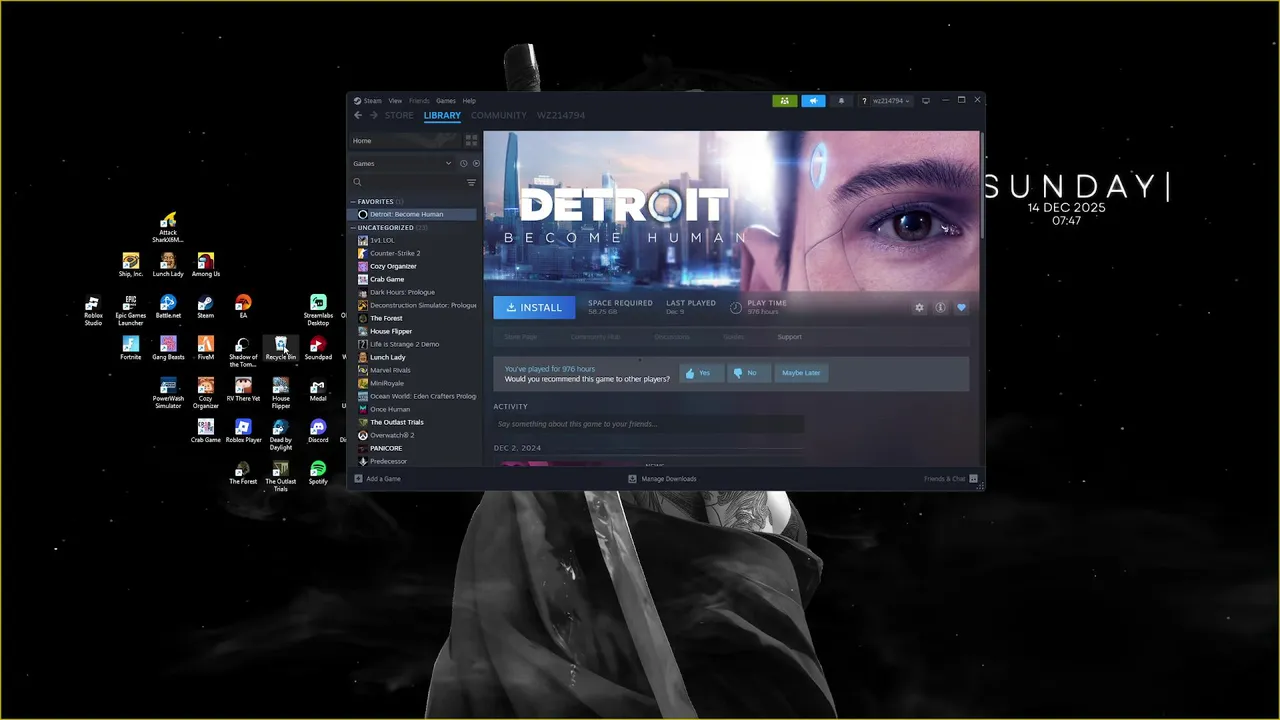
Task: Open recent games clock filter in library
Action: pos(463,163)
